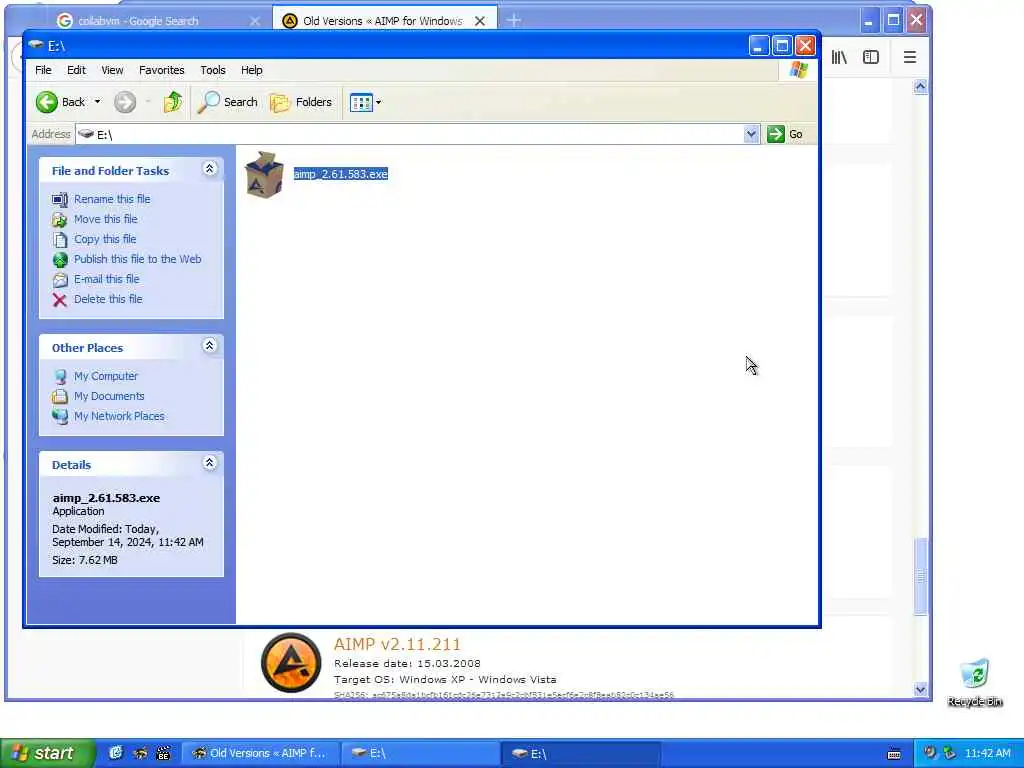Image resolution: width=1024 pixels, height=768 pixels.
Task: Click the Copy this file icon
Action: 59,240
